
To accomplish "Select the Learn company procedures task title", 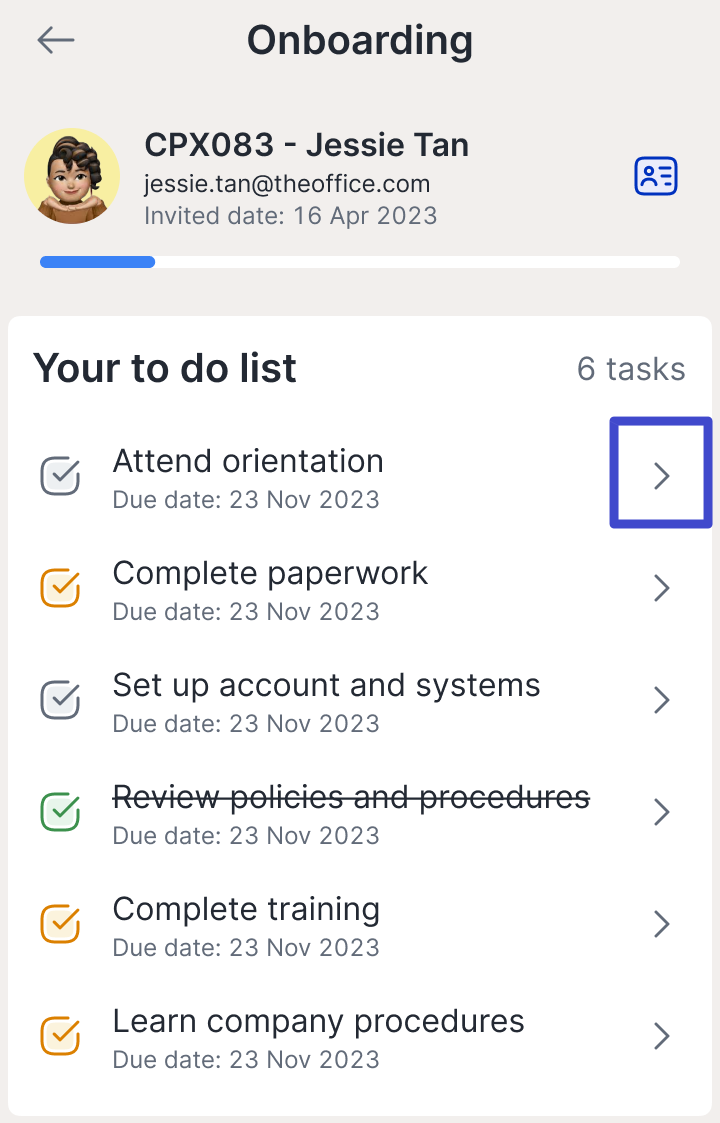I will [x=318, y=1021].
